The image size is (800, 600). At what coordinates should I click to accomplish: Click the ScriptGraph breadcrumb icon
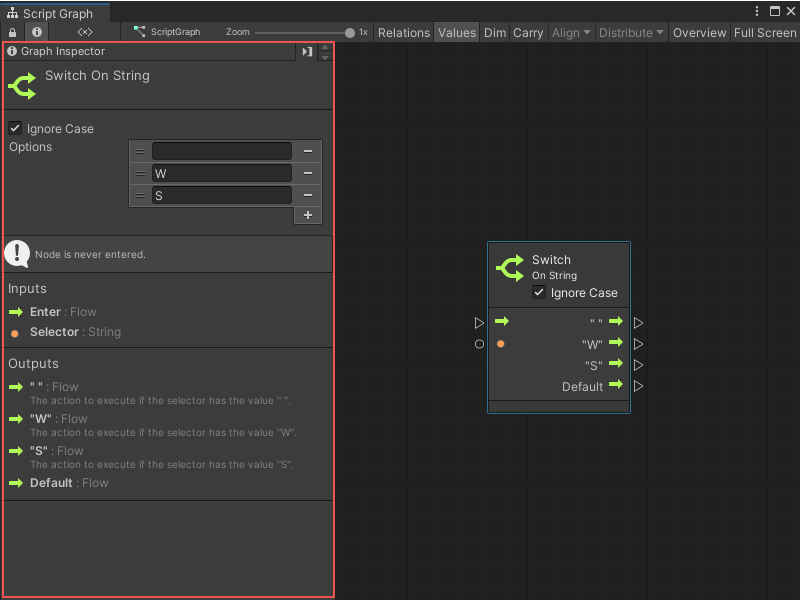[141, 31]
